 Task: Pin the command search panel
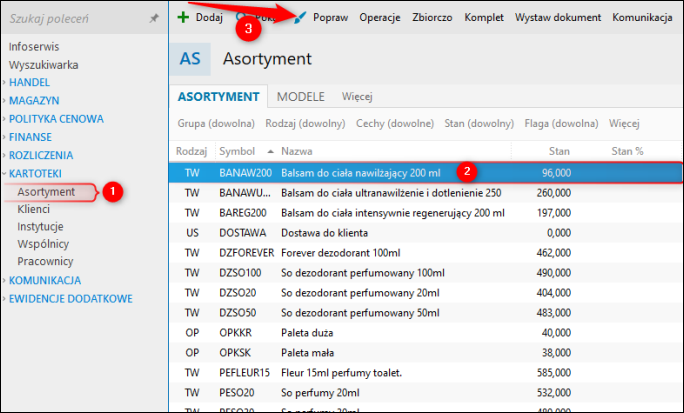pyautogui.click(x=154, y=18)
